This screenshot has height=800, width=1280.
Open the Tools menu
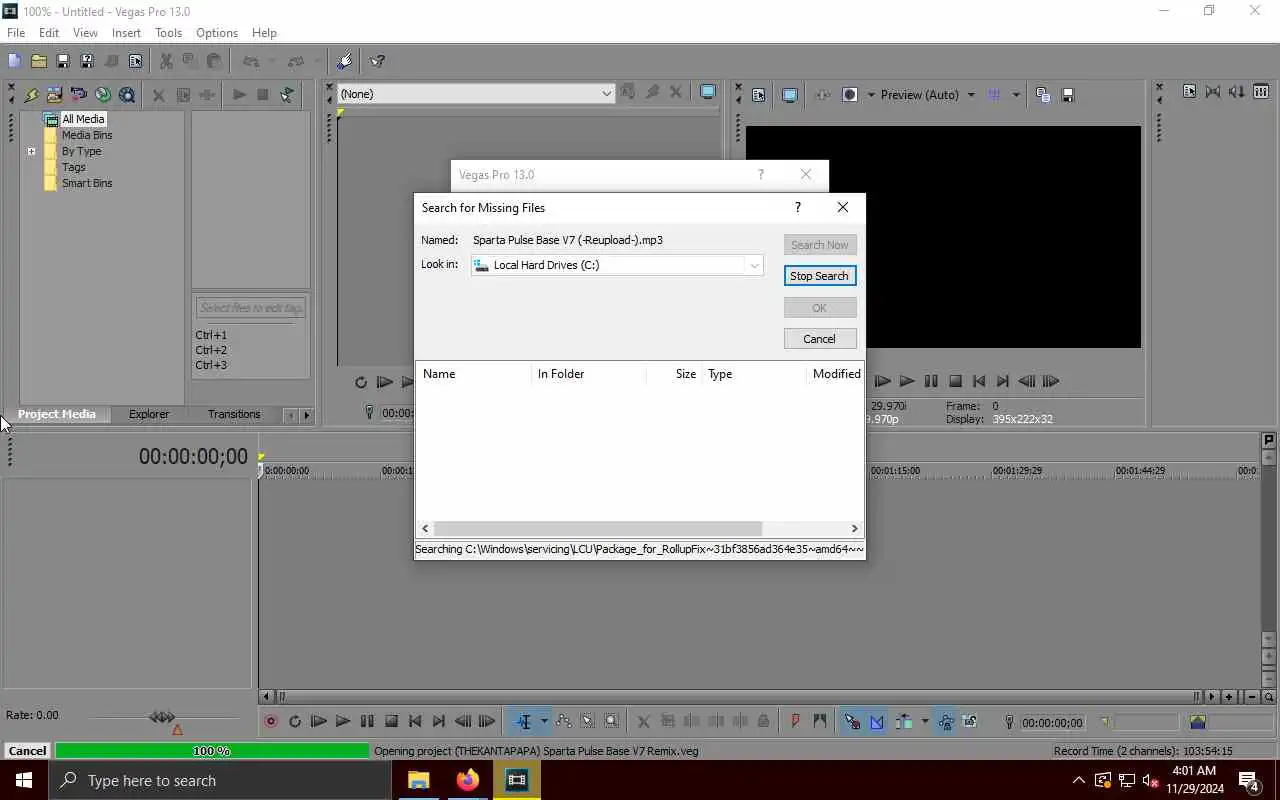tap(168, 33)
